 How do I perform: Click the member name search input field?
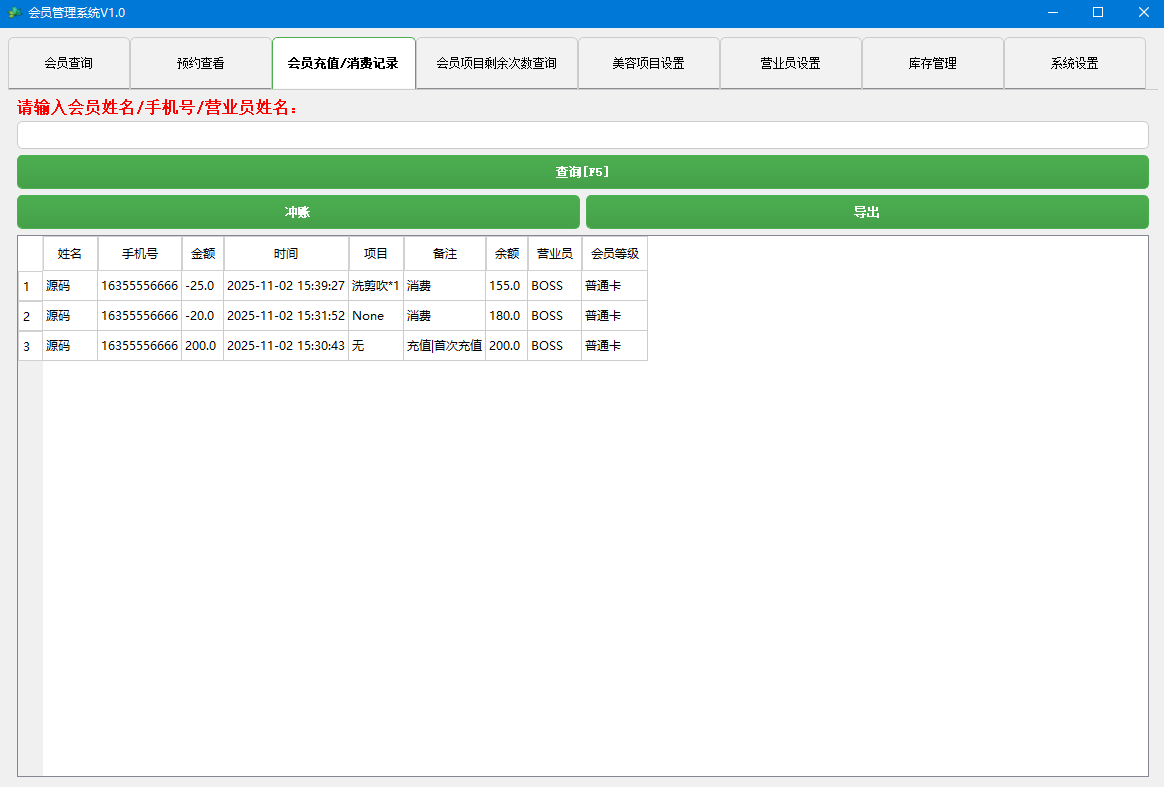coord(582,135)
